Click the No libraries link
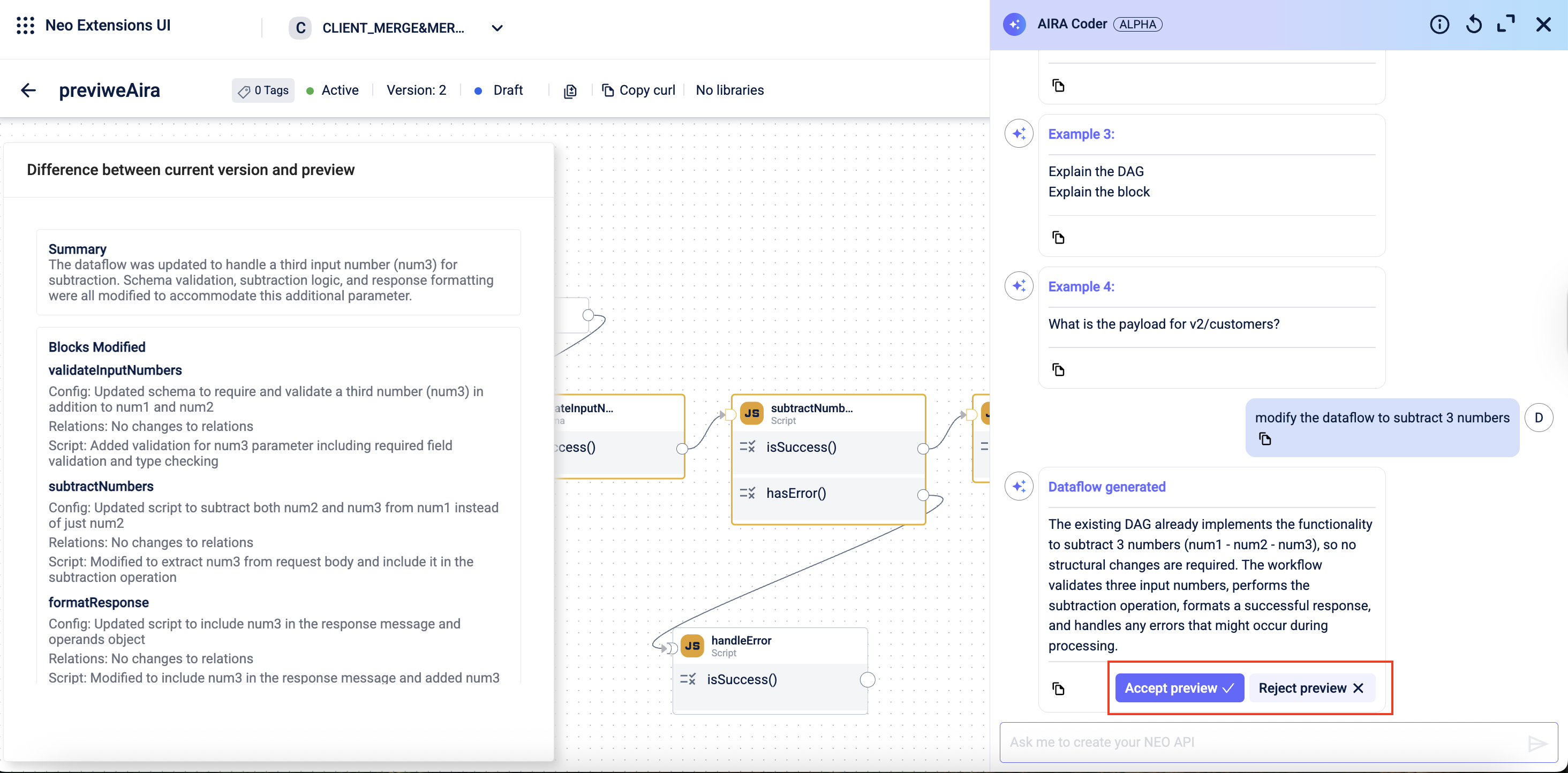The image size is (1568, 773). click(x=729, y=90)
